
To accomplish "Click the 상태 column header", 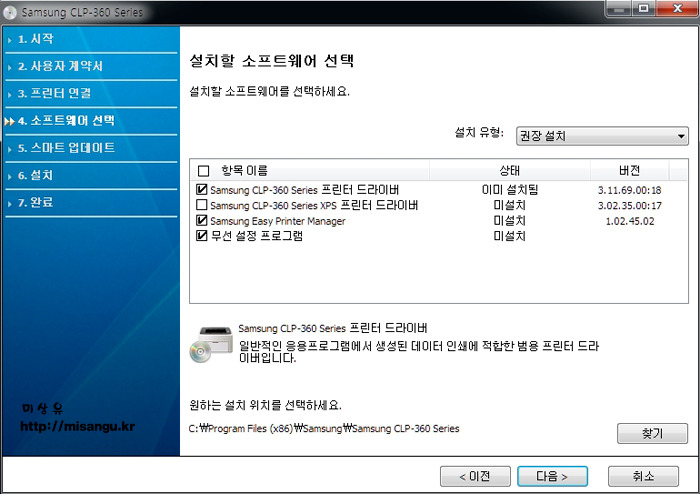I will (509, 170).
